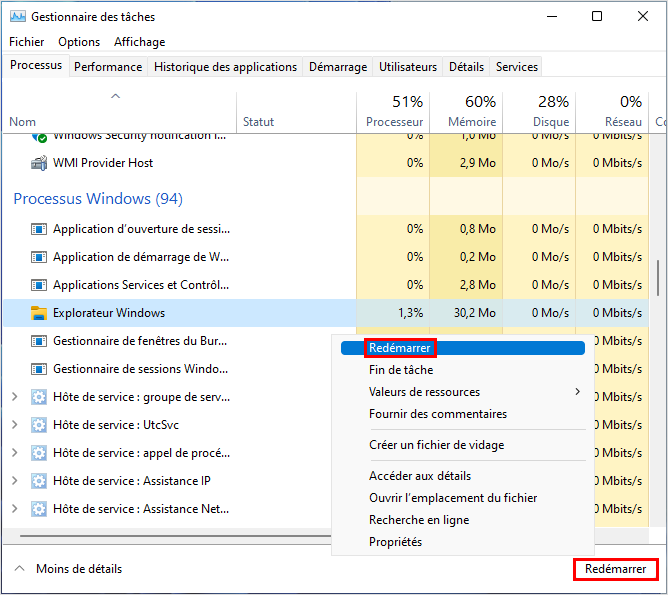Image resolution: width=668 pixels, height=595 pixels.
Task: Click the horizontal scrollbar at the bottom
Action: (x=175, y=536)
